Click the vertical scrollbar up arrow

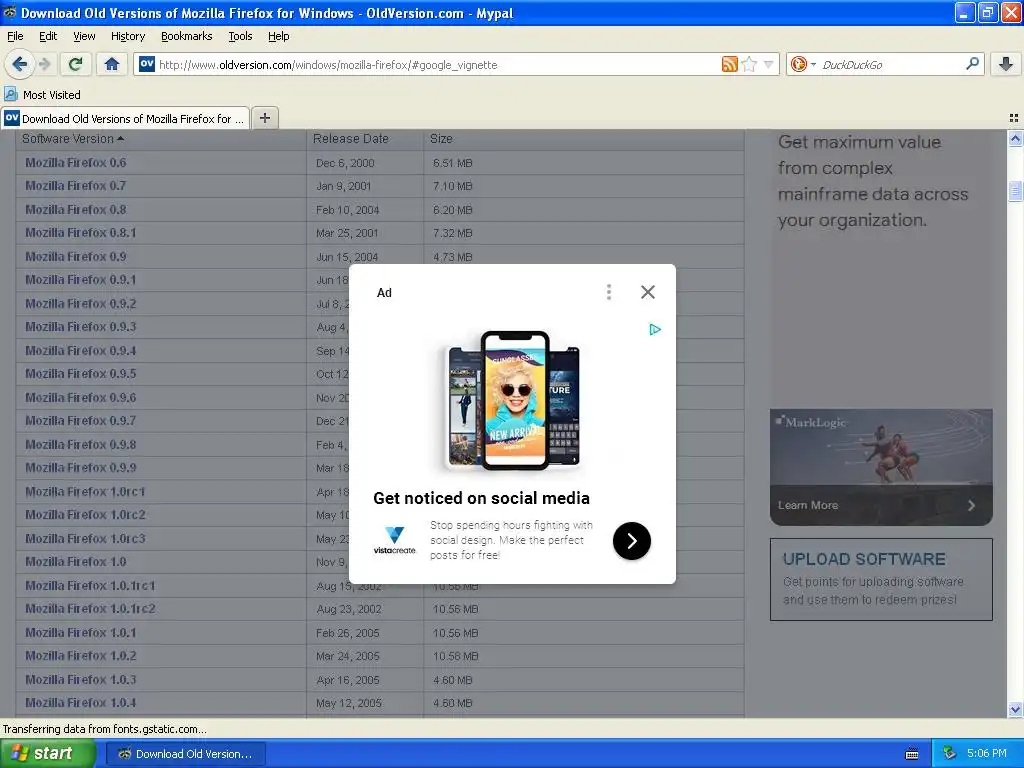1015,138
